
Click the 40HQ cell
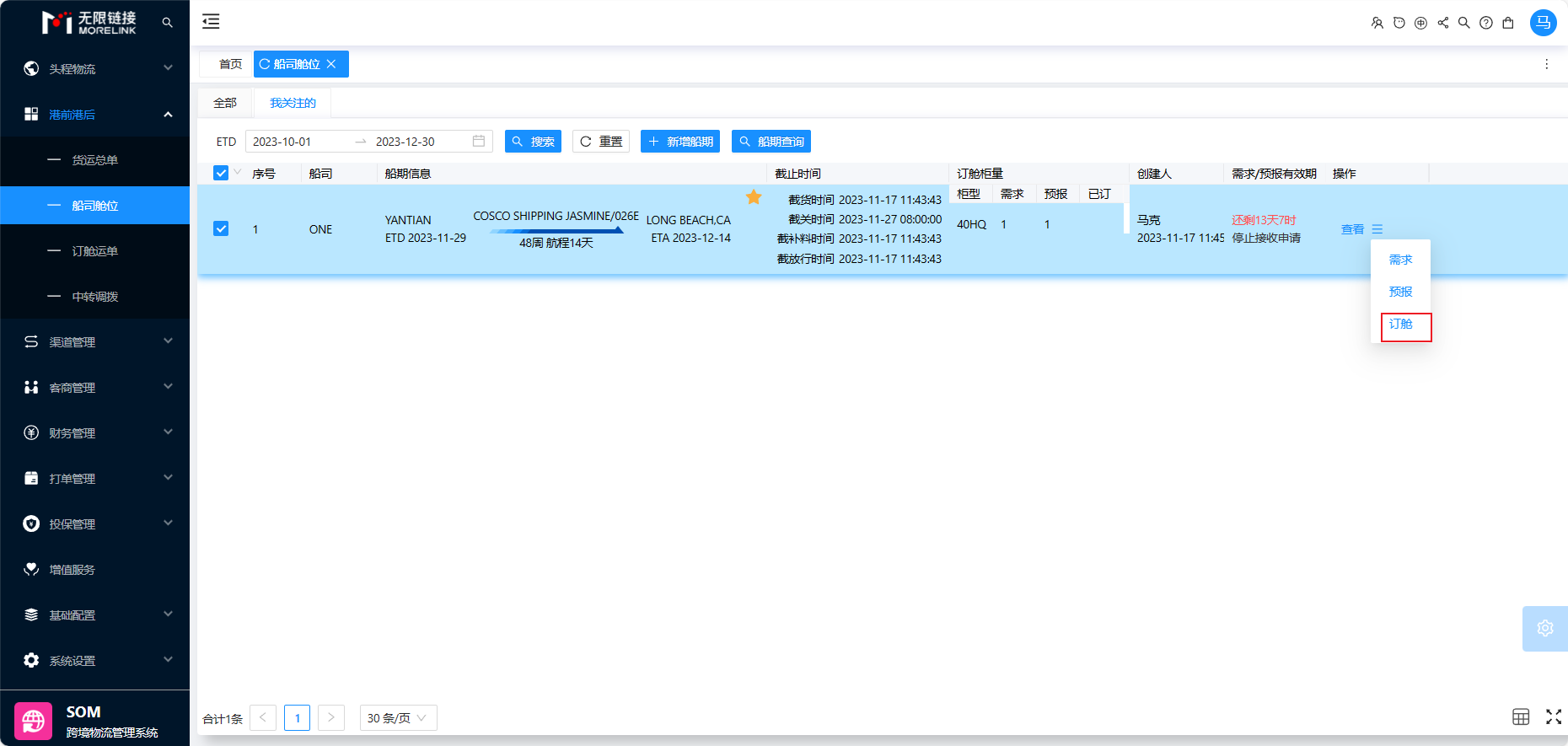tap(971, 224)
